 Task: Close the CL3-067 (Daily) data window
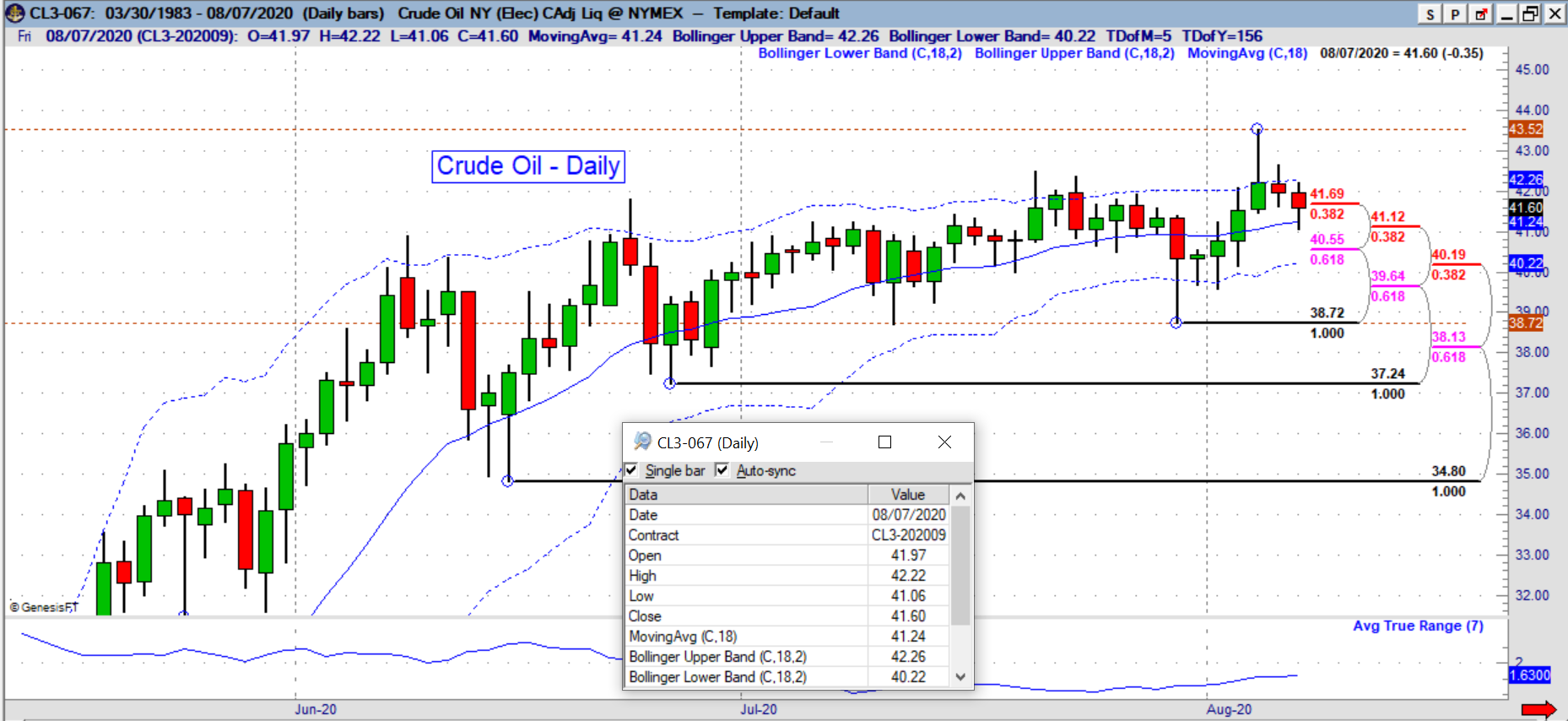pos(944,442)
